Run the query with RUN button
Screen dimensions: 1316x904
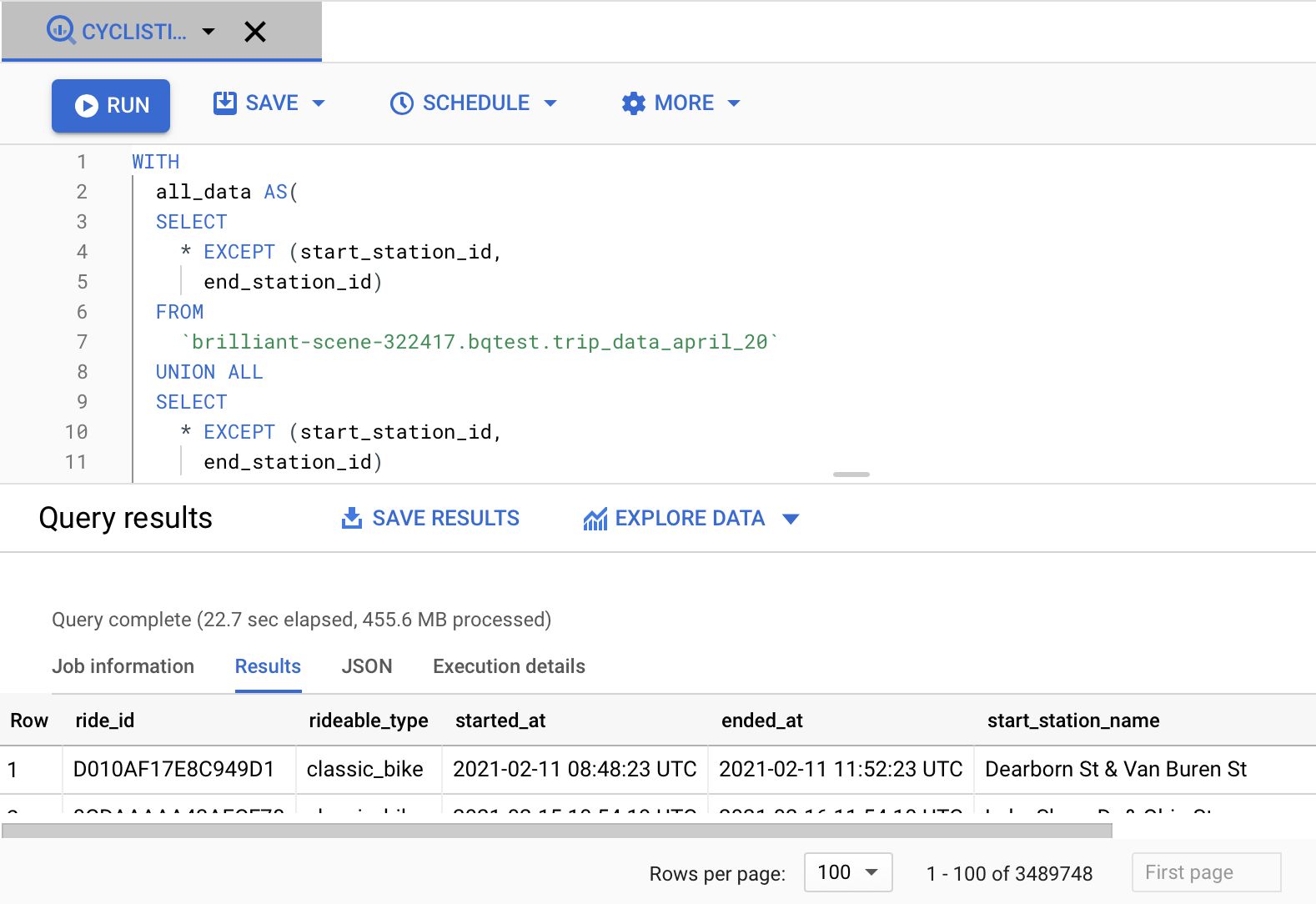click(111, 106)
